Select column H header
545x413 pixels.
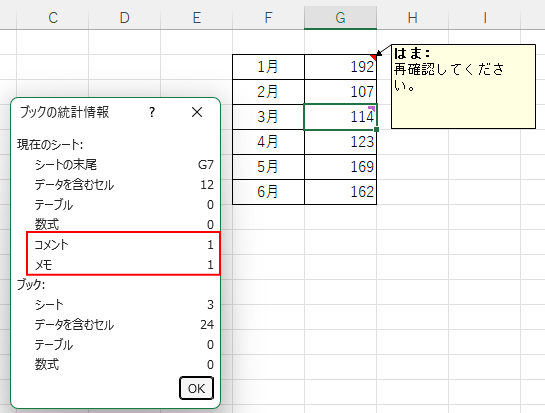(x=413, y=18)
